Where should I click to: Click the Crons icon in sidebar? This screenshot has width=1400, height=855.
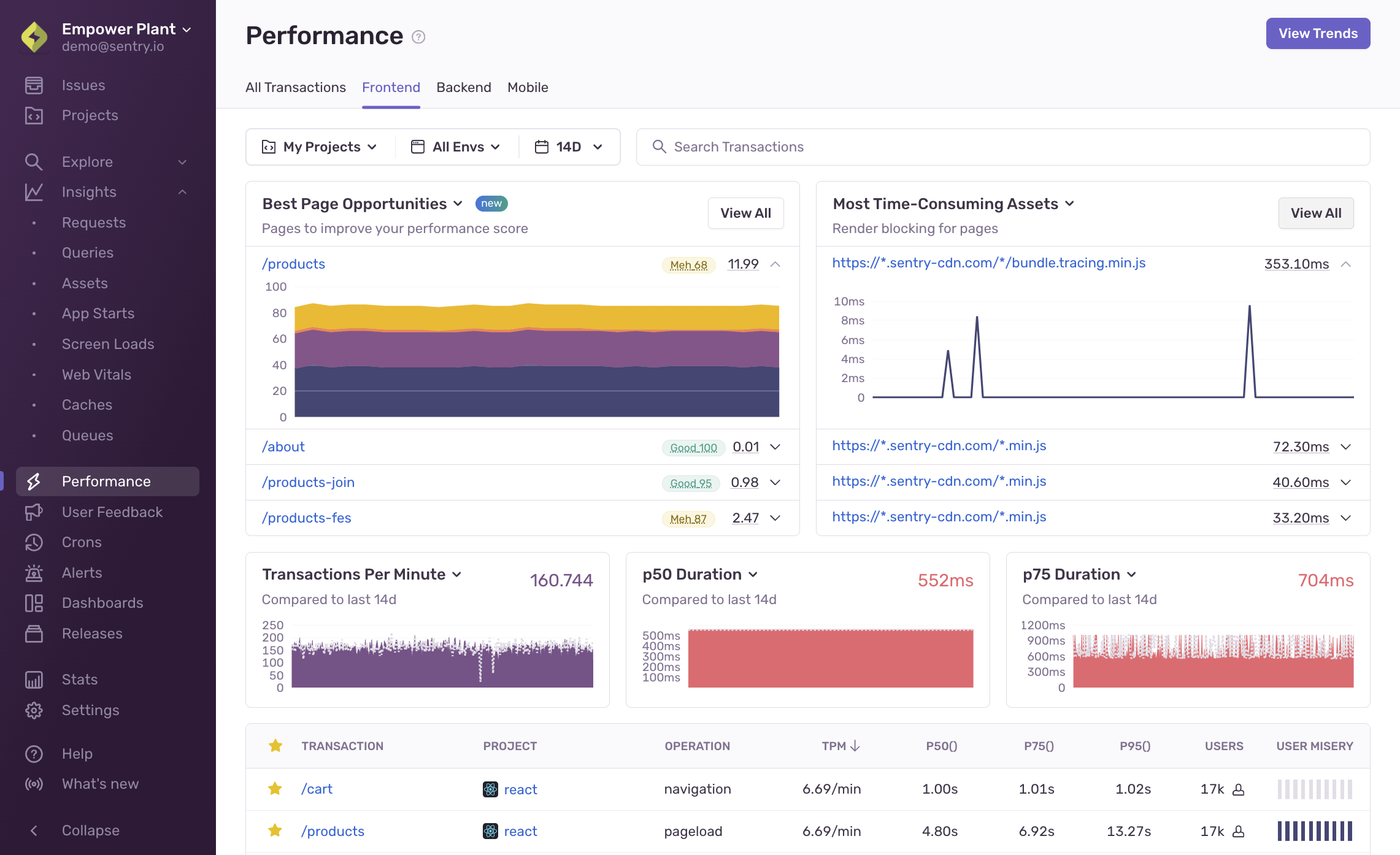(x=34, y=542)
